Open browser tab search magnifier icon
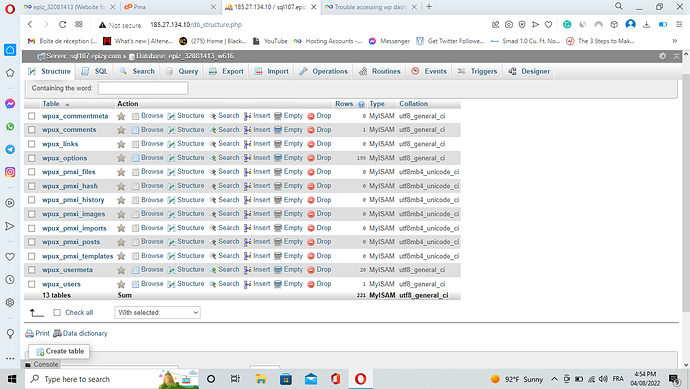This screenshot has width=690, height=389. click(619, 6)
